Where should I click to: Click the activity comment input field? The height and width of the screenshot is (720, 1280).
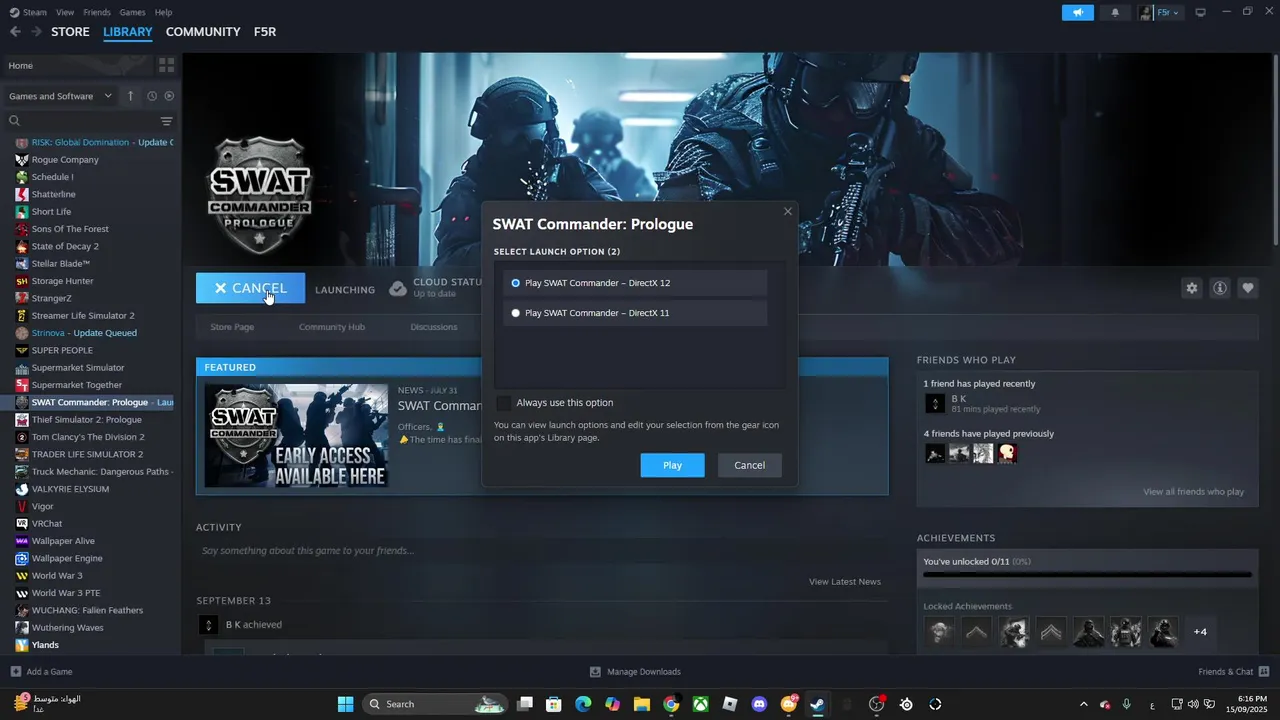(x=541, y=551)
